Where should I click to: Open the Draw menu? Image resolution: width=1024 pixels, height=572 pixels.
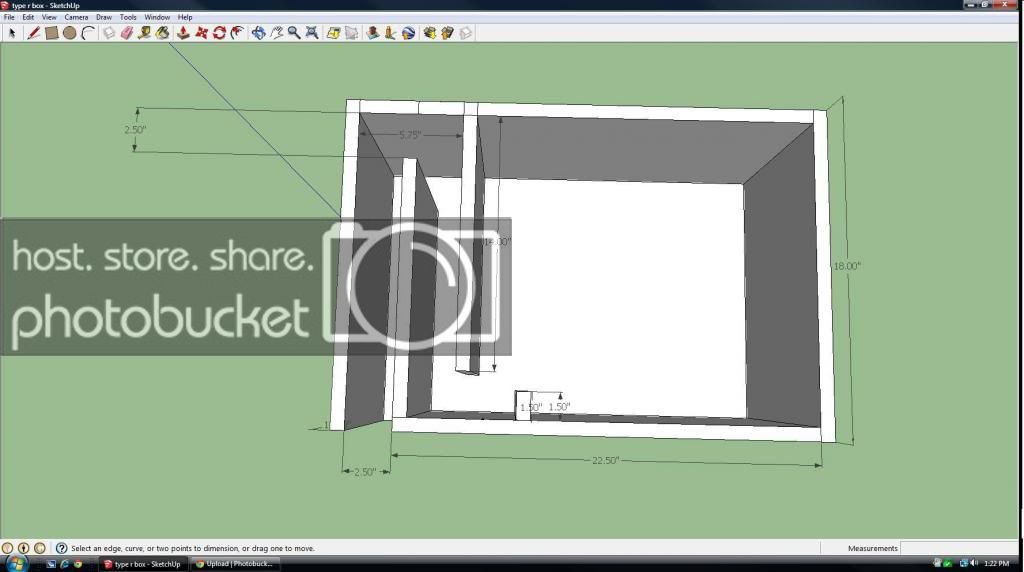(x=104, y=18)
